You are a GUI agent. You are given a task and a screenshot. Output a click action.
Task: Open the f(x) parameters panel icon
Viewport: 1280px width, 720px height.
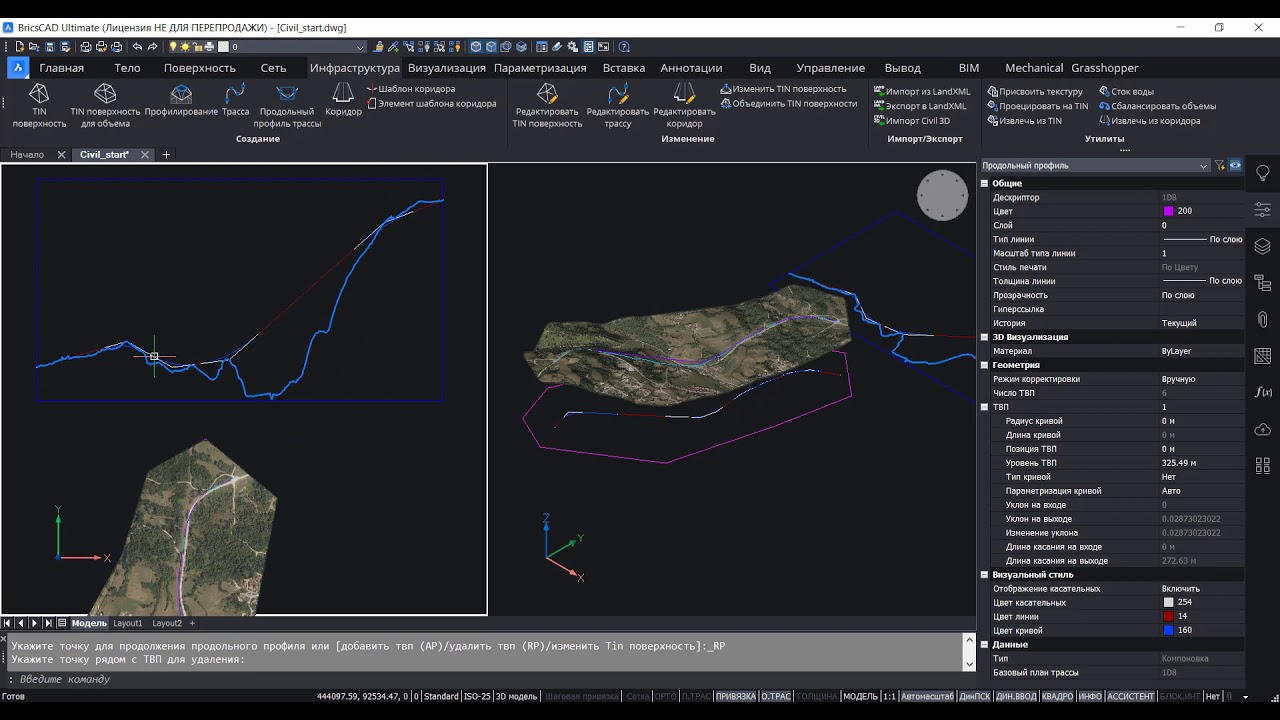[x=1262, y=392]
